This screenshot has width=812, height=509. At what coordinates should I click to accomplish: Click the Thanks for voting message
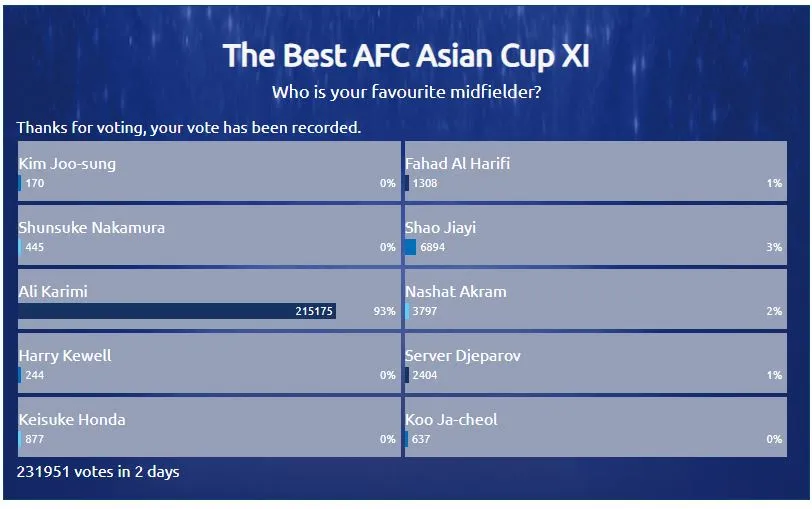pos(189,128)
